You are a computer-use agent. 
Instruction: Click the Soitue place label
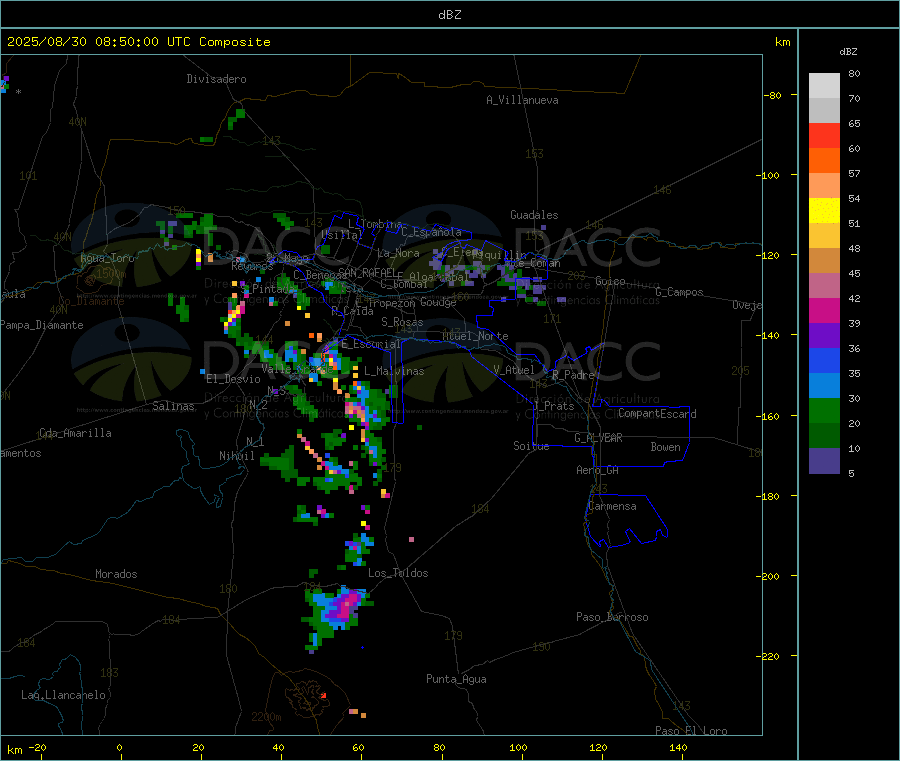coord(532,446)
